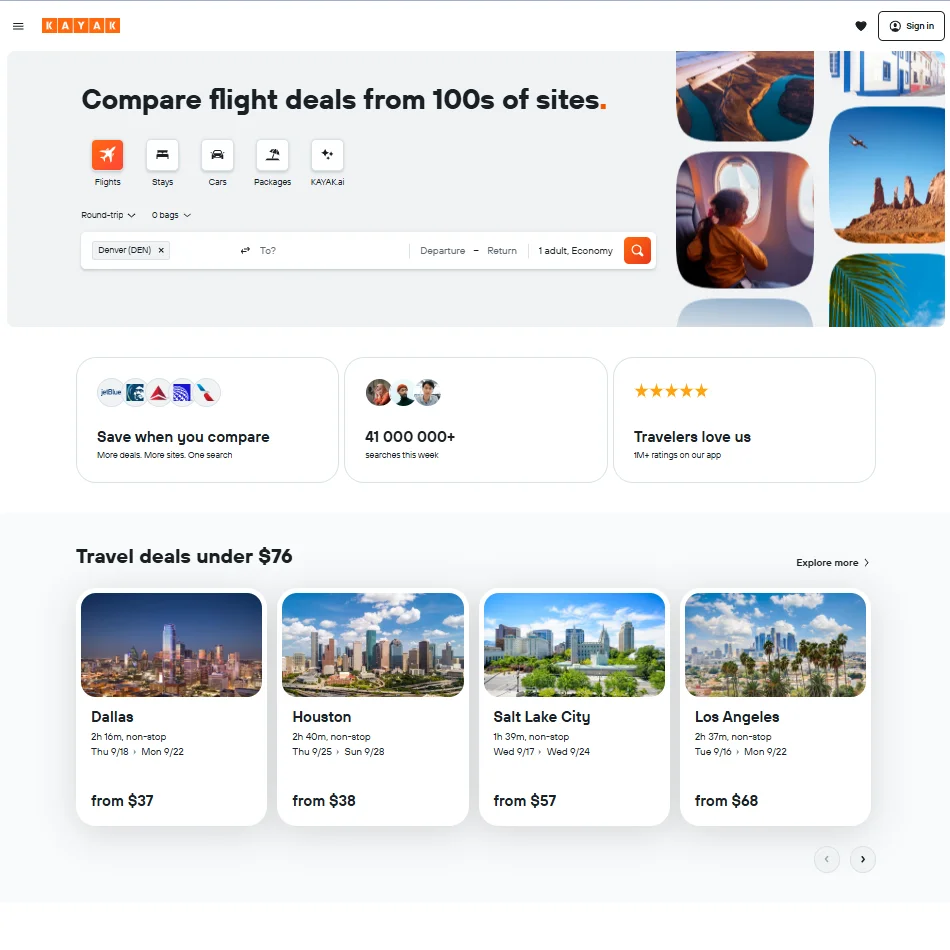Screen dimensions: 950x950
Task: Open the Departure date field
Action: pyautogui.click(x=442, y=251)
